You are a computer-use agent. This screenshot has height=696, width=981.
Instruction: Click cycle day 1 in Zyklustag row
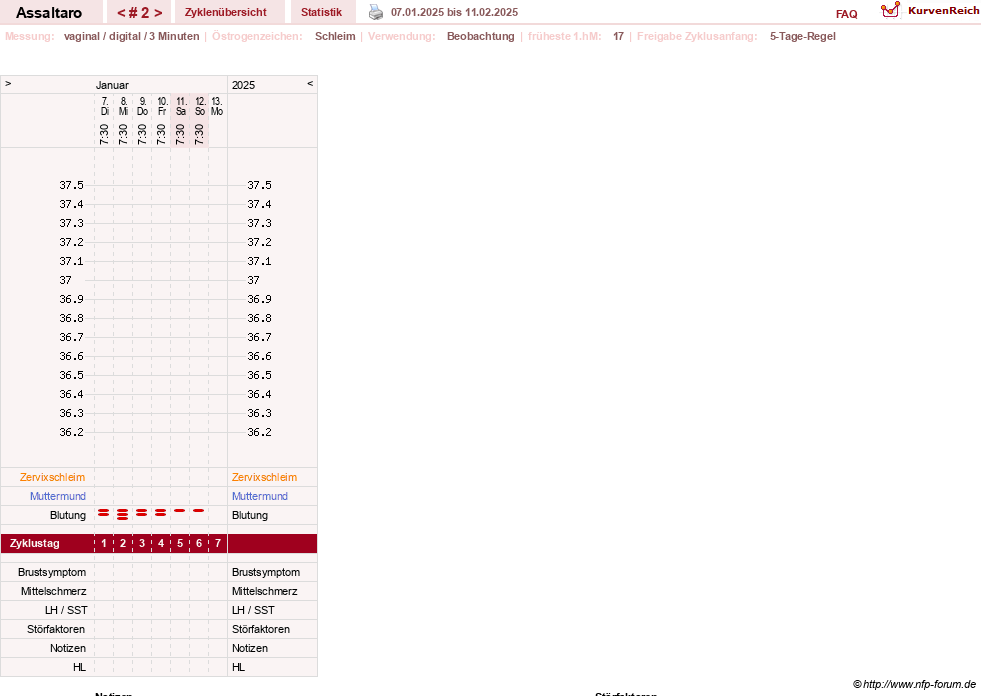tap(104, 543)
